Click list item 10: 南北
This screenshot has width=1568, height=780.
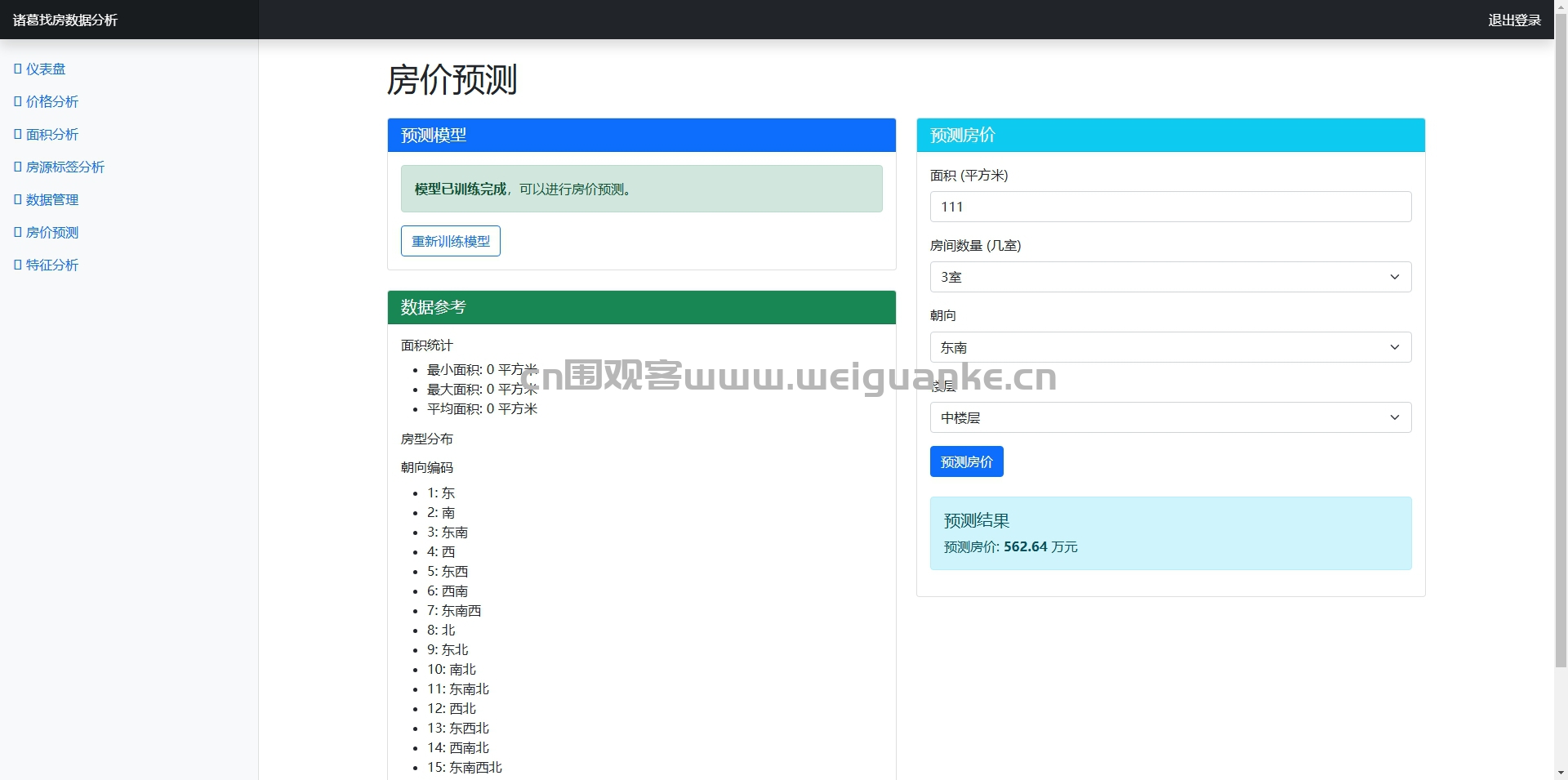tap(452, 670)
